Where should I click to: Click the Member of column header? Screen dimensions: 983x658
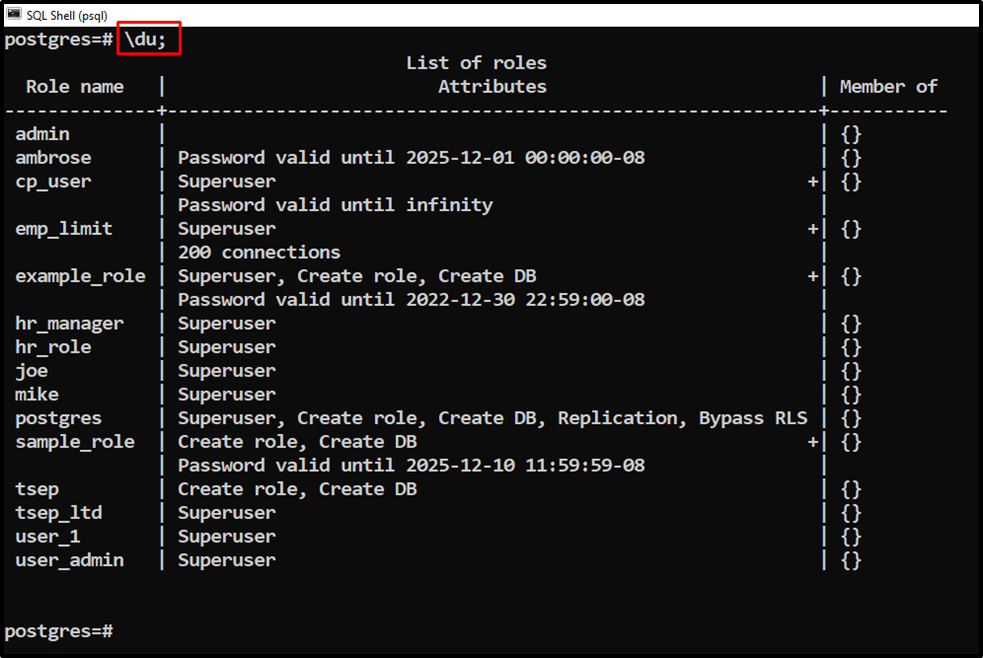coord(888,86)
